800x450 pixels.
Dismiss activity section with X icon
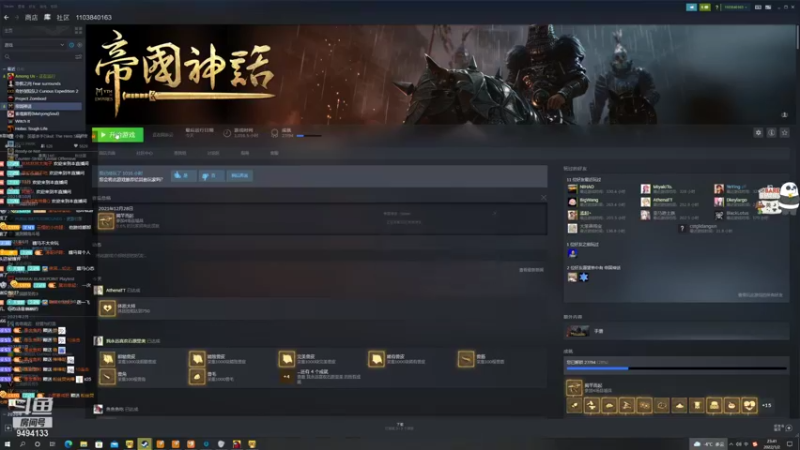[x=543, y=198]
